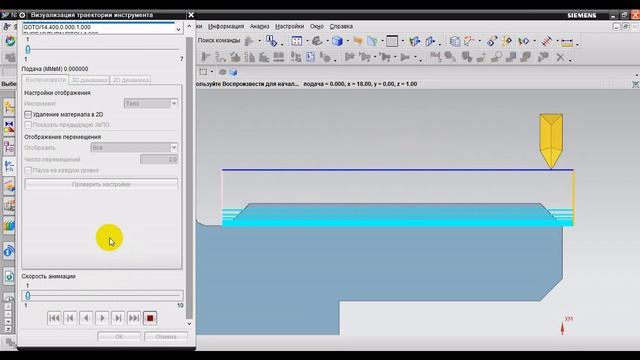
Task: Click the step forward playback button
Action: pyautogui.click(x=118, y=318)
